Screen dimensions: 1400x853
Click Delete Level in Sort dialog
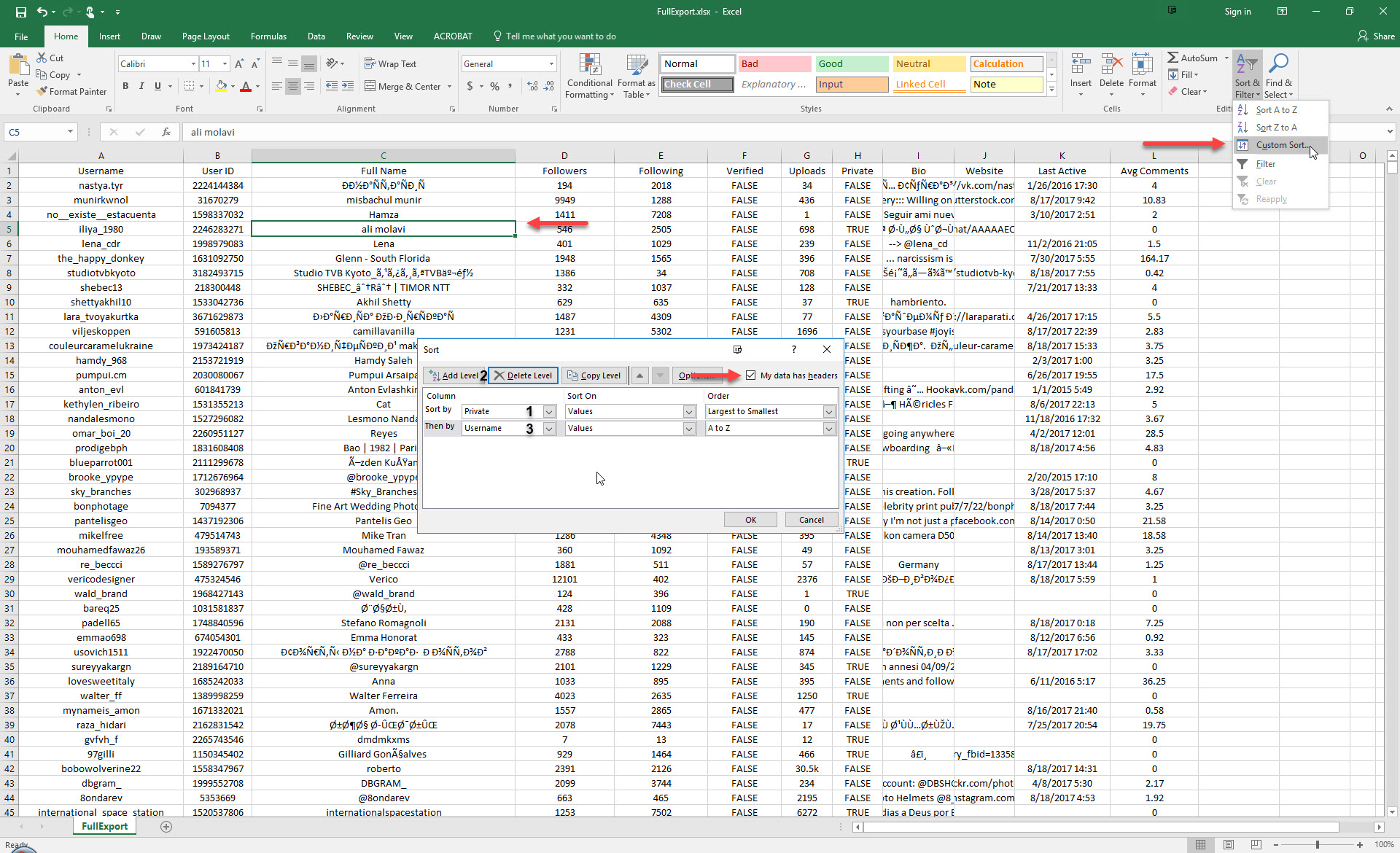(523, 375)
